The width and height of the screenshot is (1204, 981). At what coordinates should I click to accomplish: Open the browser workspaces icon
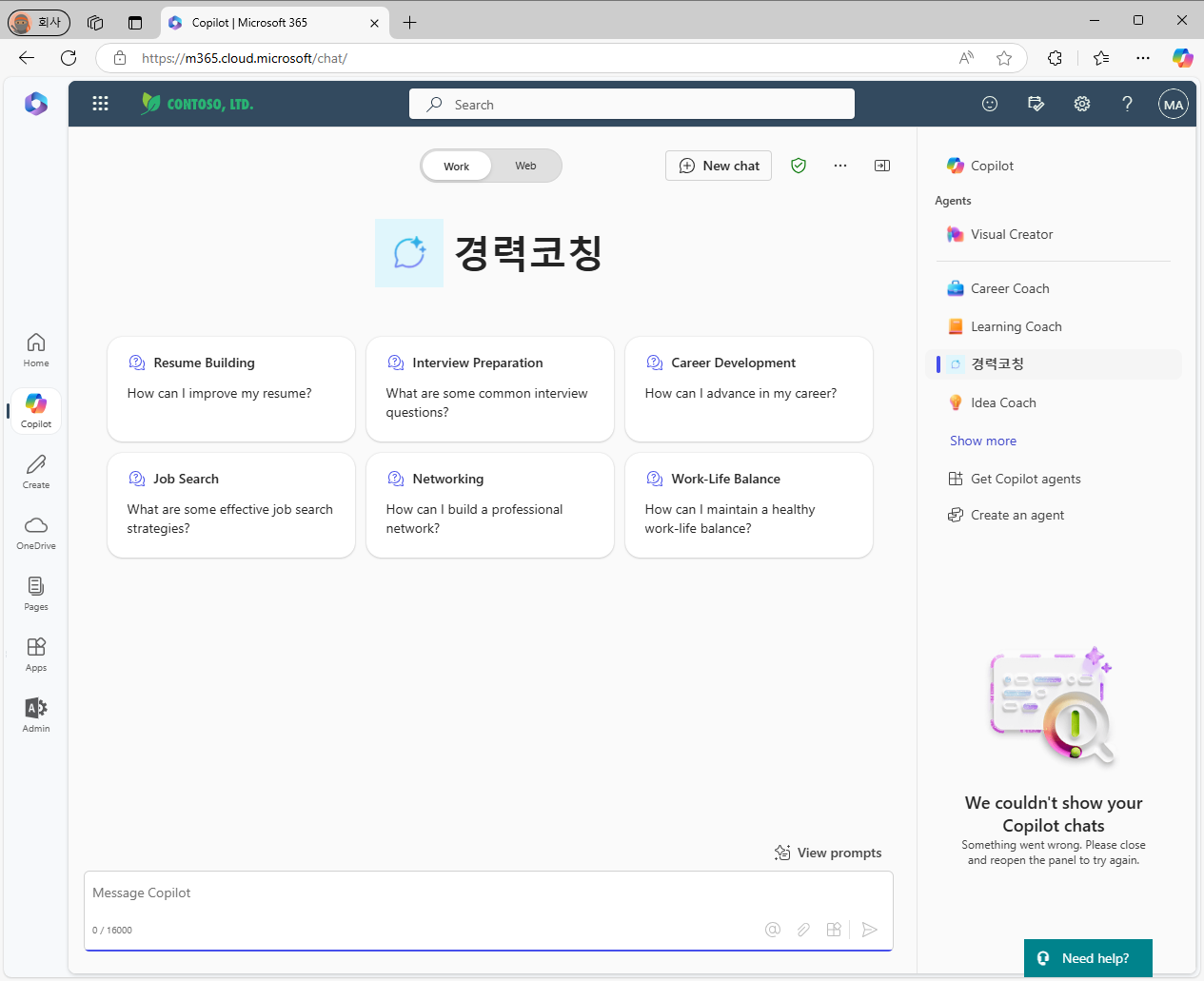click(95, 22)
